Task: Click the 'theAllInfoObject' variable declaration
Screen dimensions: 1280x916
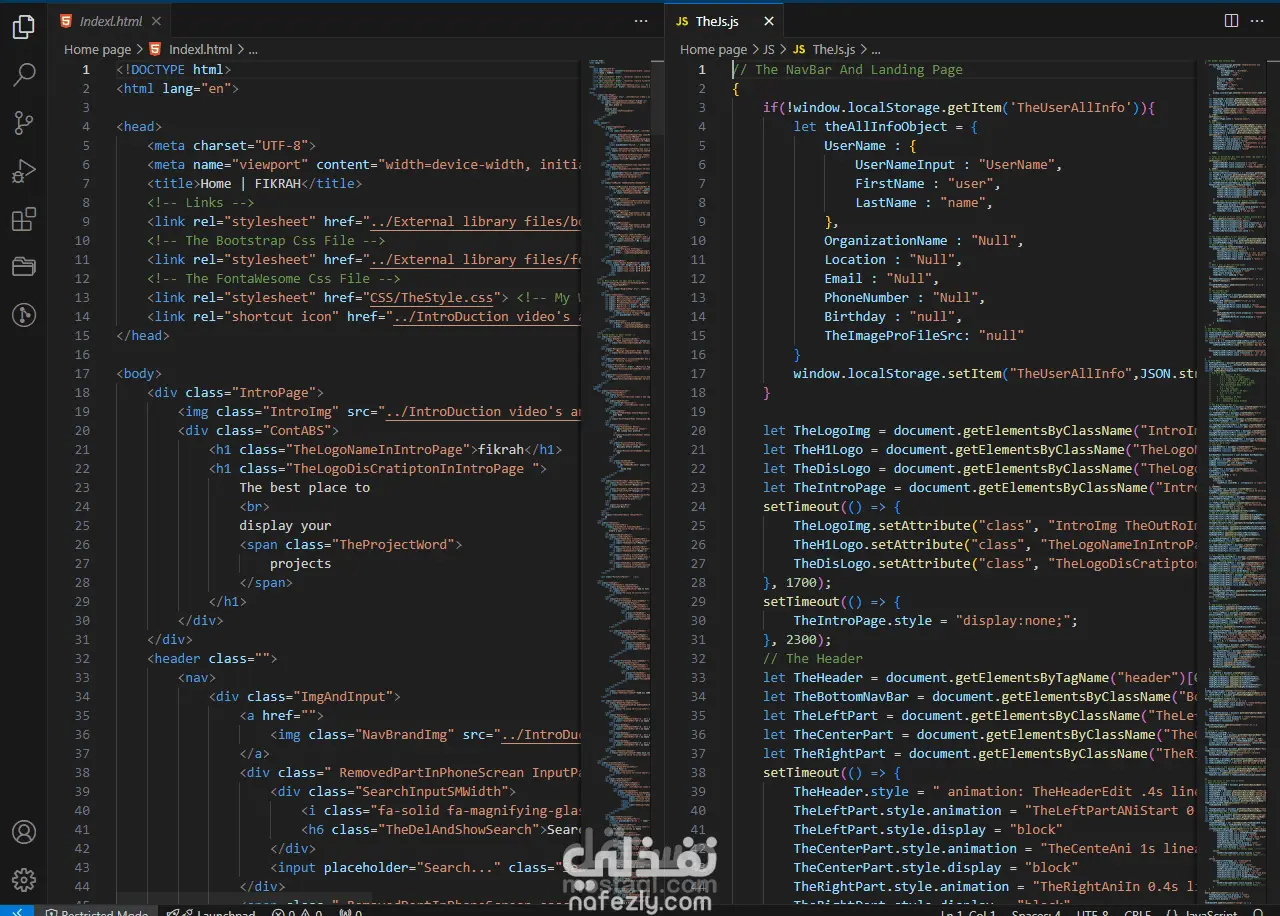Action: pyautogui.click(x=885, y=127)
